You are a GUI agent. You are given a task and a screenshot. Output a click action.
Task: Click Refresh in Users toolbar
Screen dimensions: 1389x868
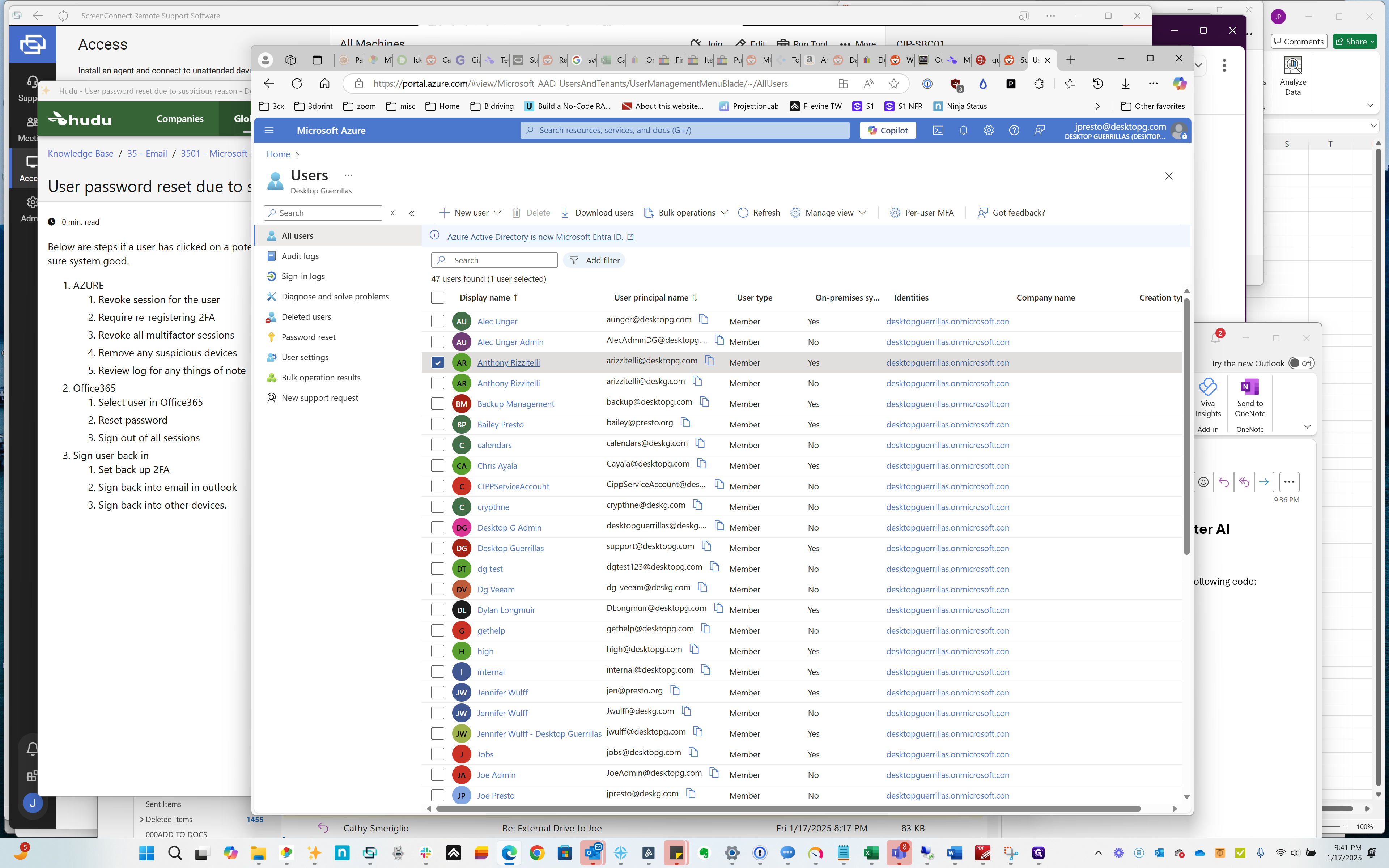[759, 212]
